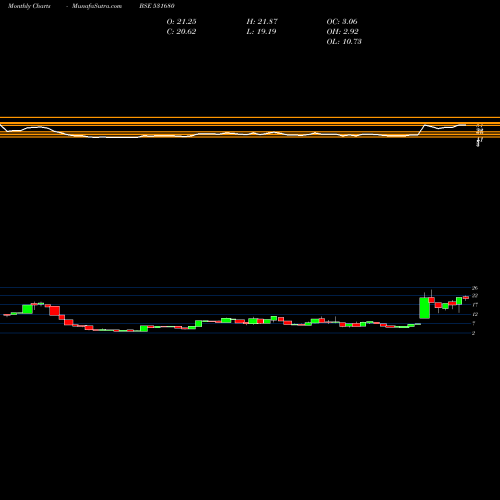Screen dimensions: 500x500
Task: Click the price axis label 22
Action: 475,296
